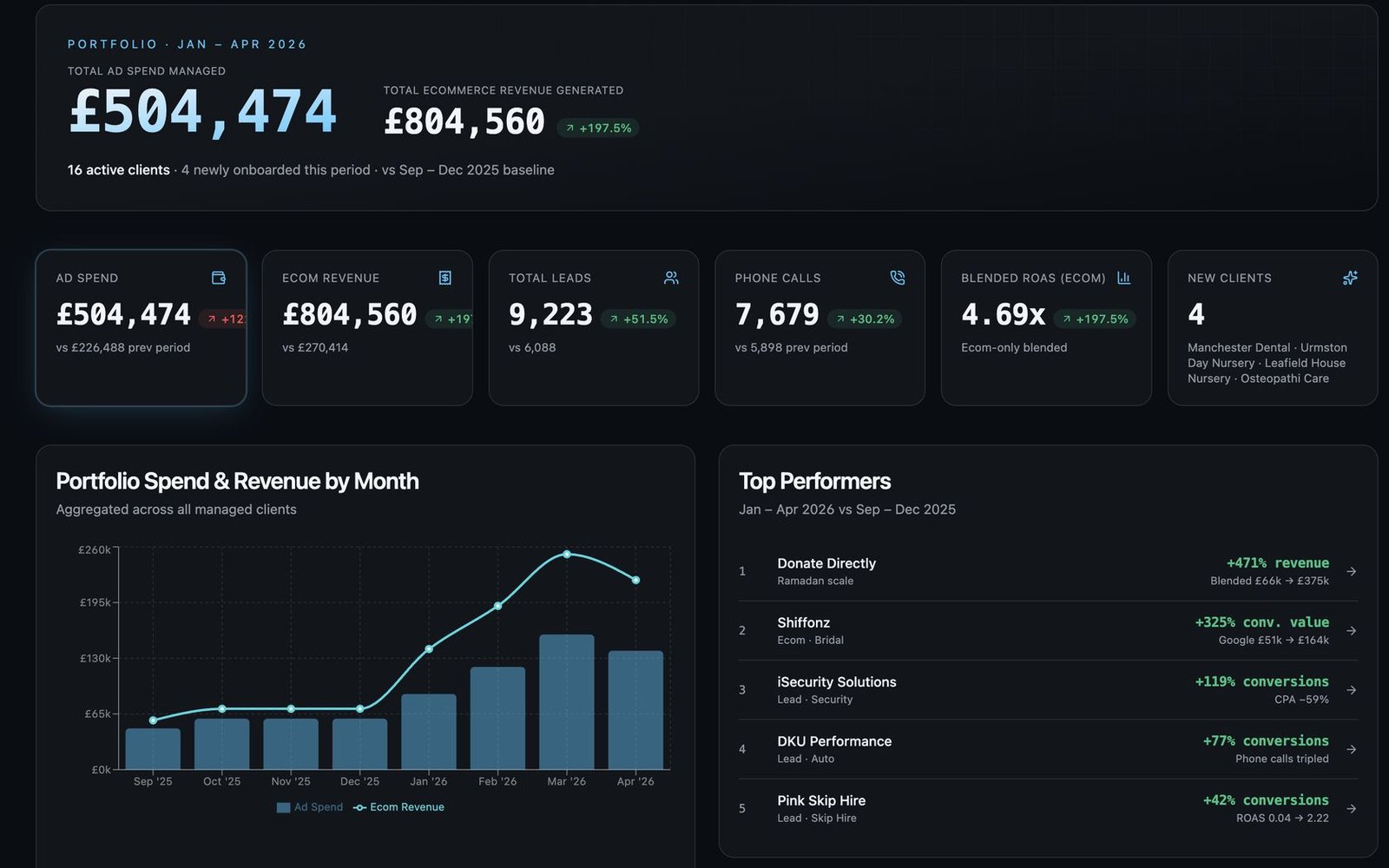
Task: Click the '+325% conv. value' text
Action: click(1262, 622)
